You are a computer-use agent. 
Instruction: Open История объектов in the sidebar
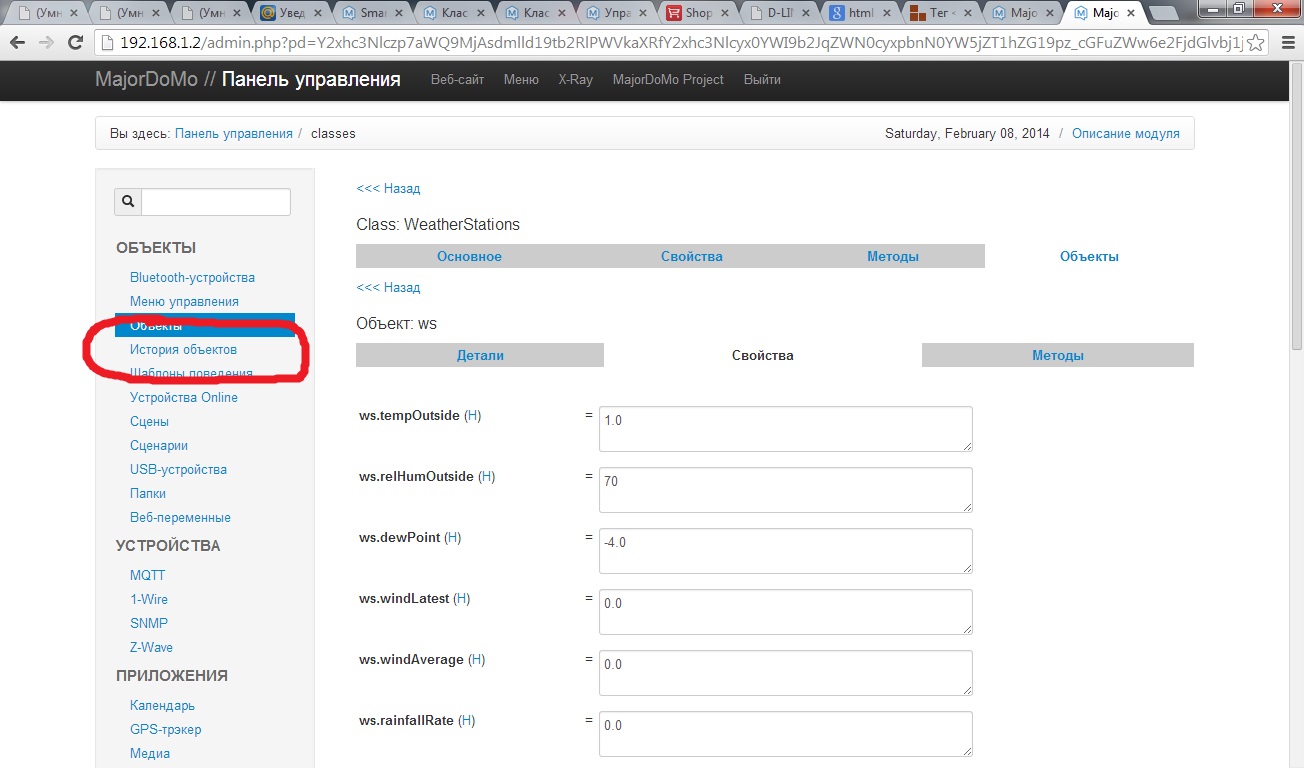[183, 349]
